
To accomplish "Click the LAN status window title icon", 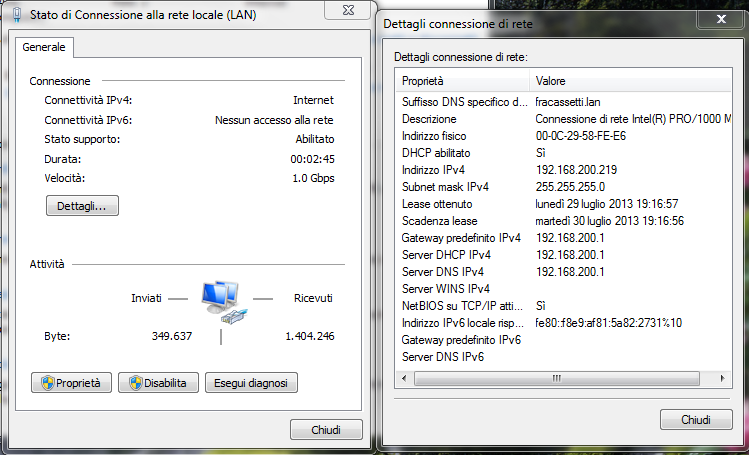I will pos(17,15).
